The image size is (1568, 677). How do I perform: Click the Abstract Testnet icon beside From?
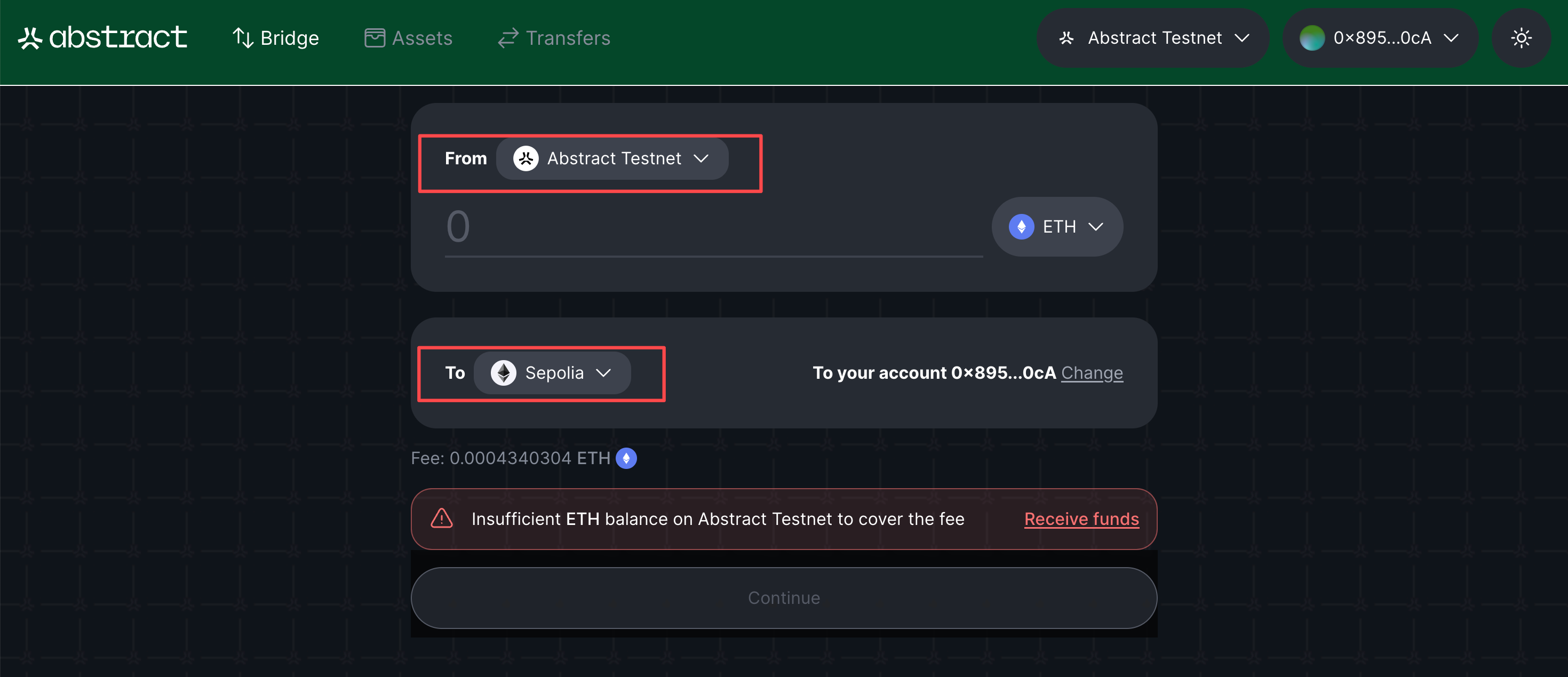point(526,159)
